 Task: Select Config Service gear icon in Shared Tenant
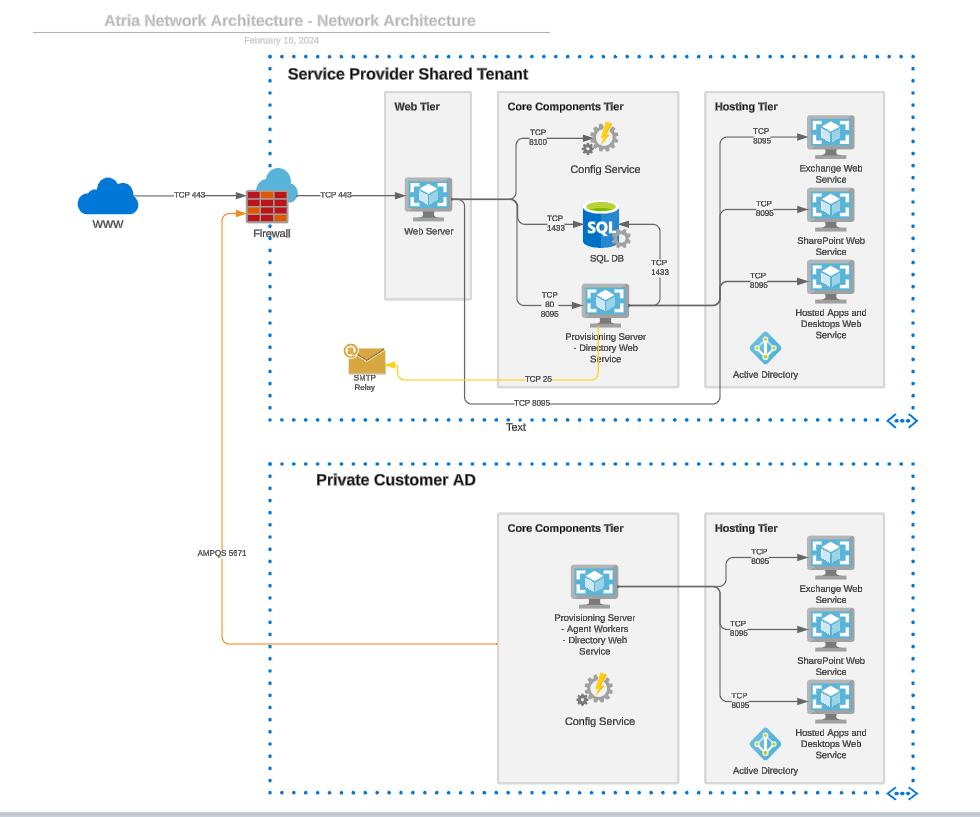(601, 138)
